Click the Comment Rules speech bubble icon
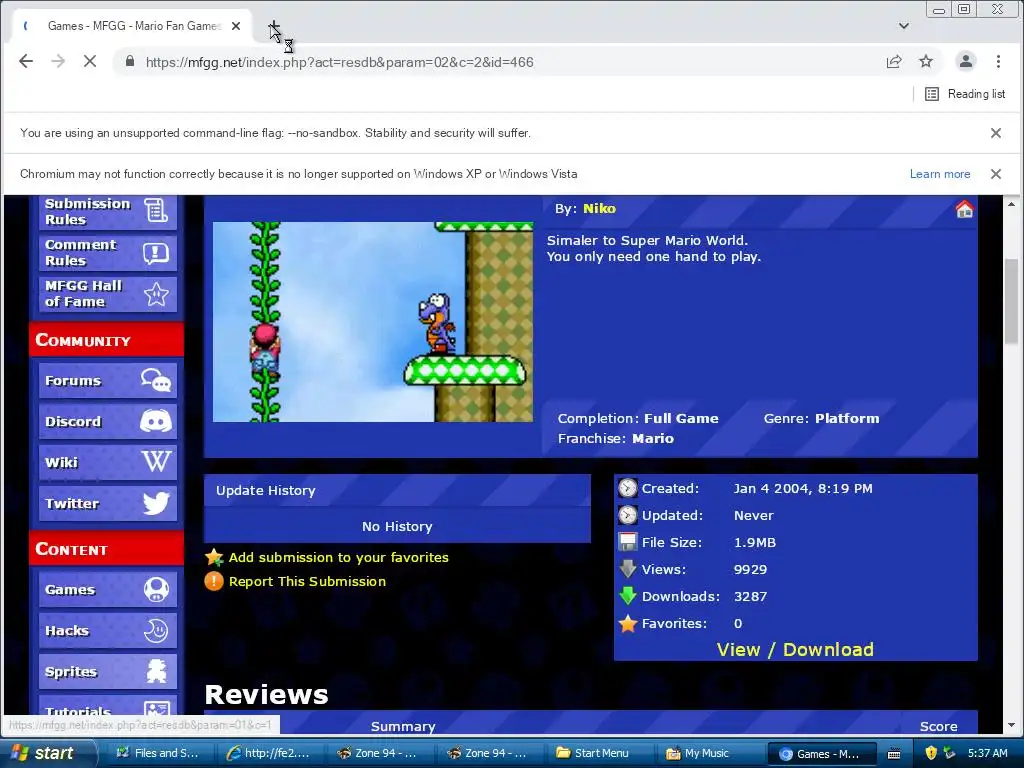1024x768 pixels. coord(156,253)
